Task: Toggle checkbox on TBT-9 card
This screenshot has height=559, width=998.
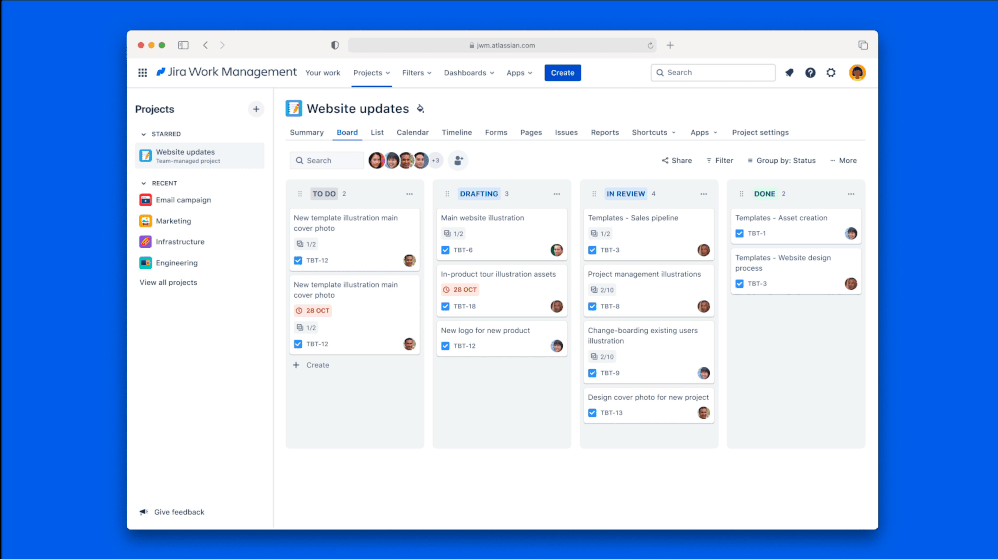Action: tap(593, 373)
